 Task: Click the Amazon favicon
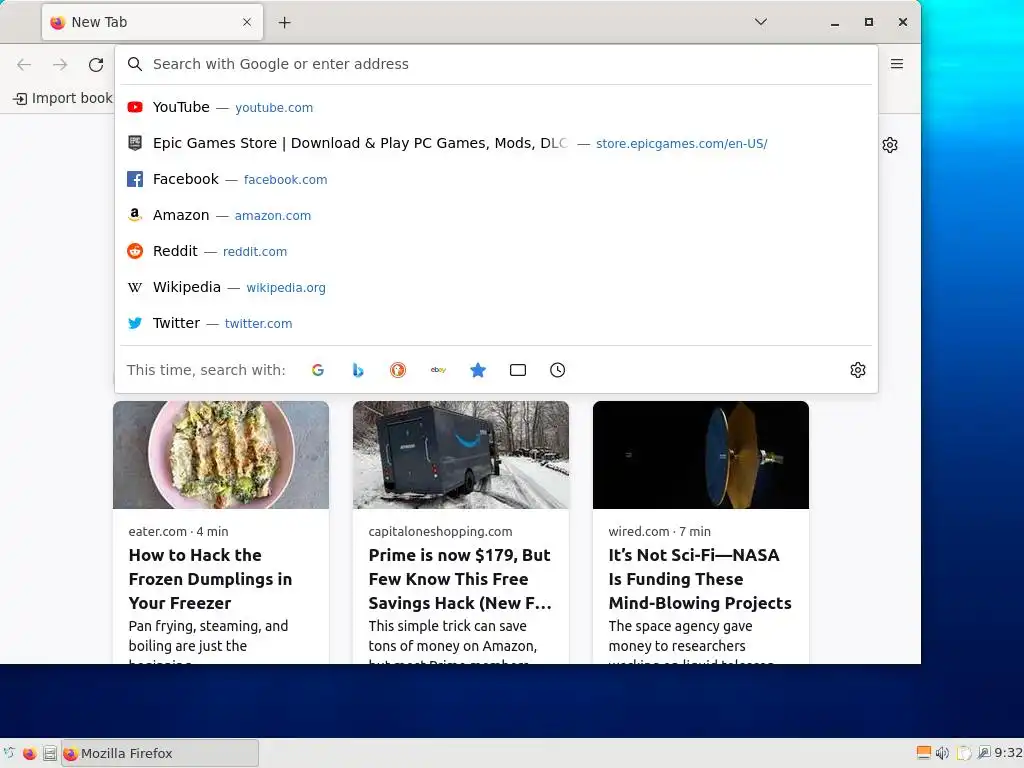[x=135, y=215]
